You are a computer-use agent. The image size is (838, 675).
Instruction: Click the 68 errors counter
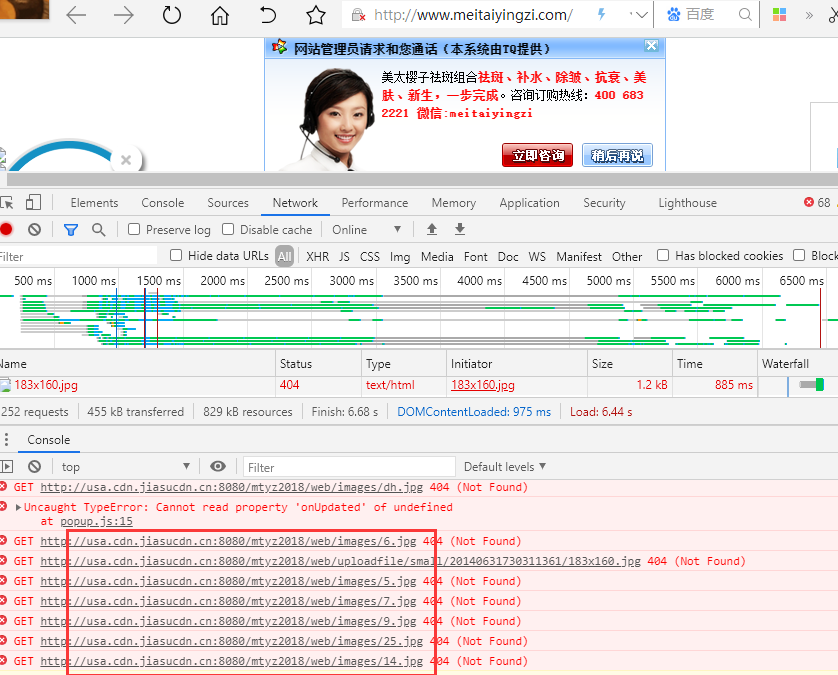click(x=817, y=203)
